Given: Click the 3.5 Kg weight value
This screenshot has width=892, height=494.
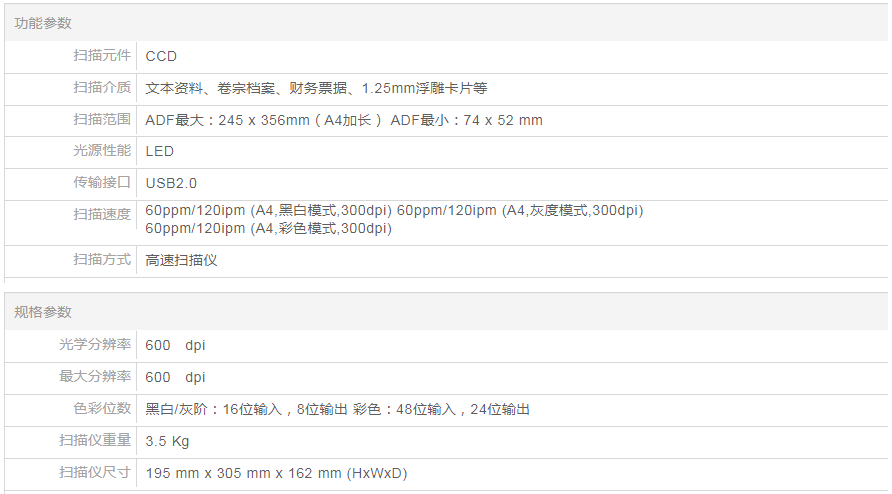Looking at the screenshot, I should [167, 441].
